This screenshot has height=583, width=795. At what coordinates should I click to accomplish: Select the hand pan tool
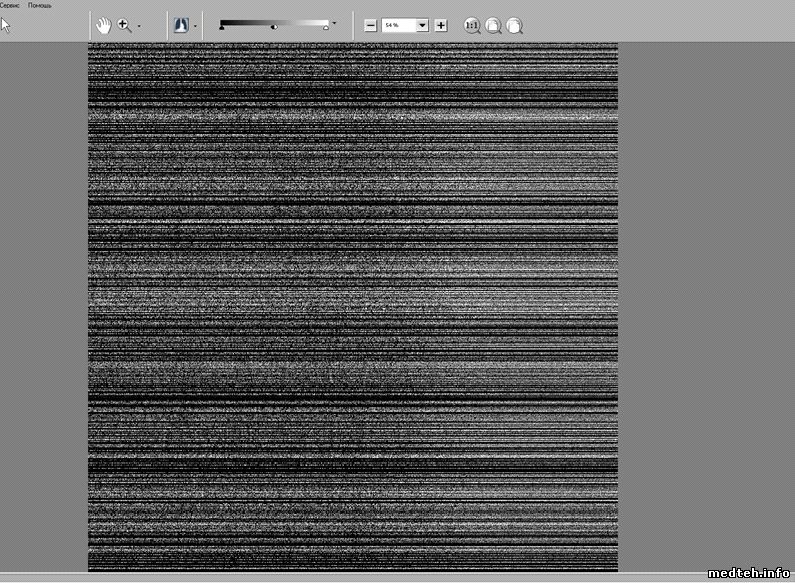(x=103, y=25)
